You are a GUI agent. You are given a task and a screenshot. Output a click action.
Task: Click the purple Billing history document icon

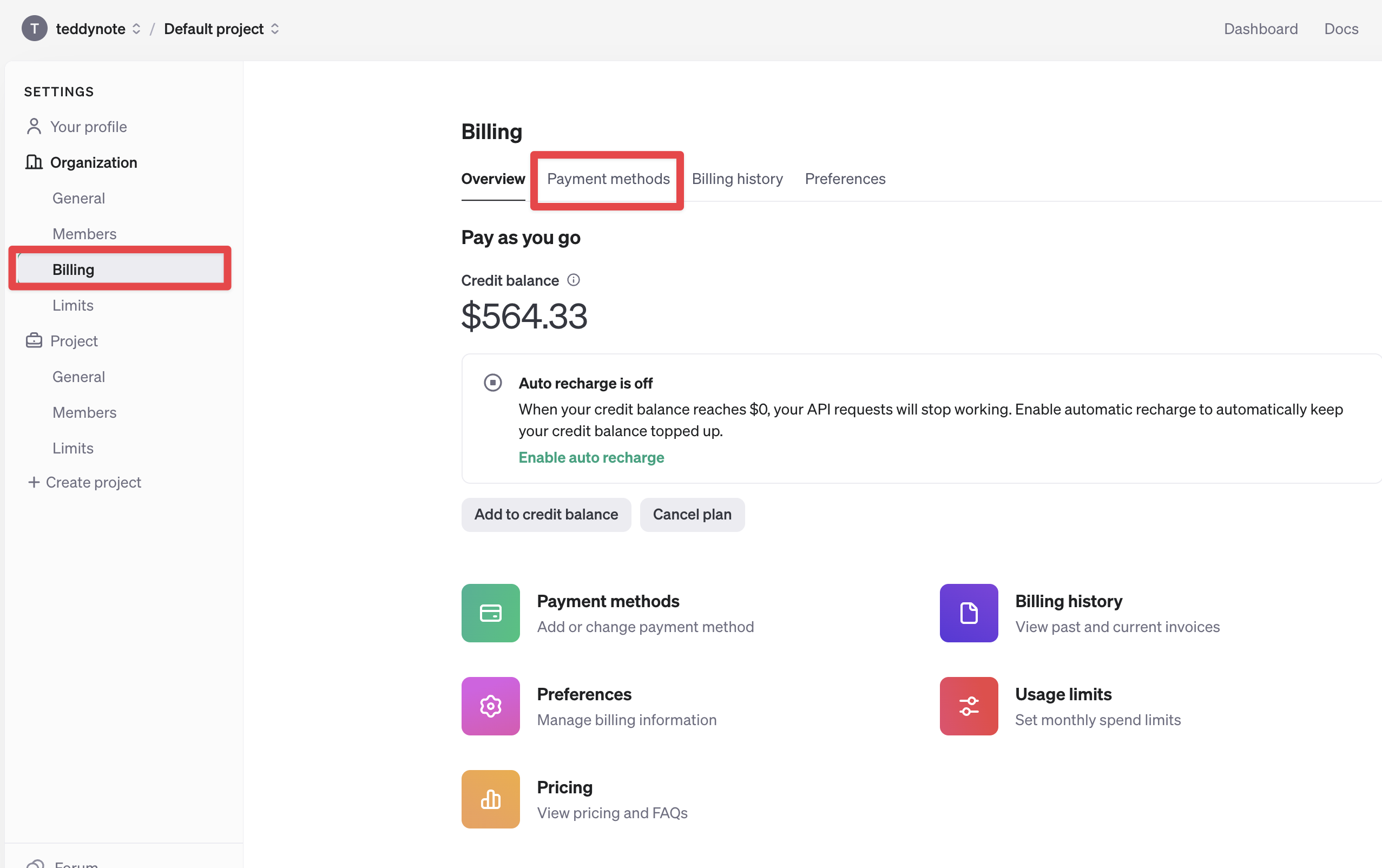[968, 613]
